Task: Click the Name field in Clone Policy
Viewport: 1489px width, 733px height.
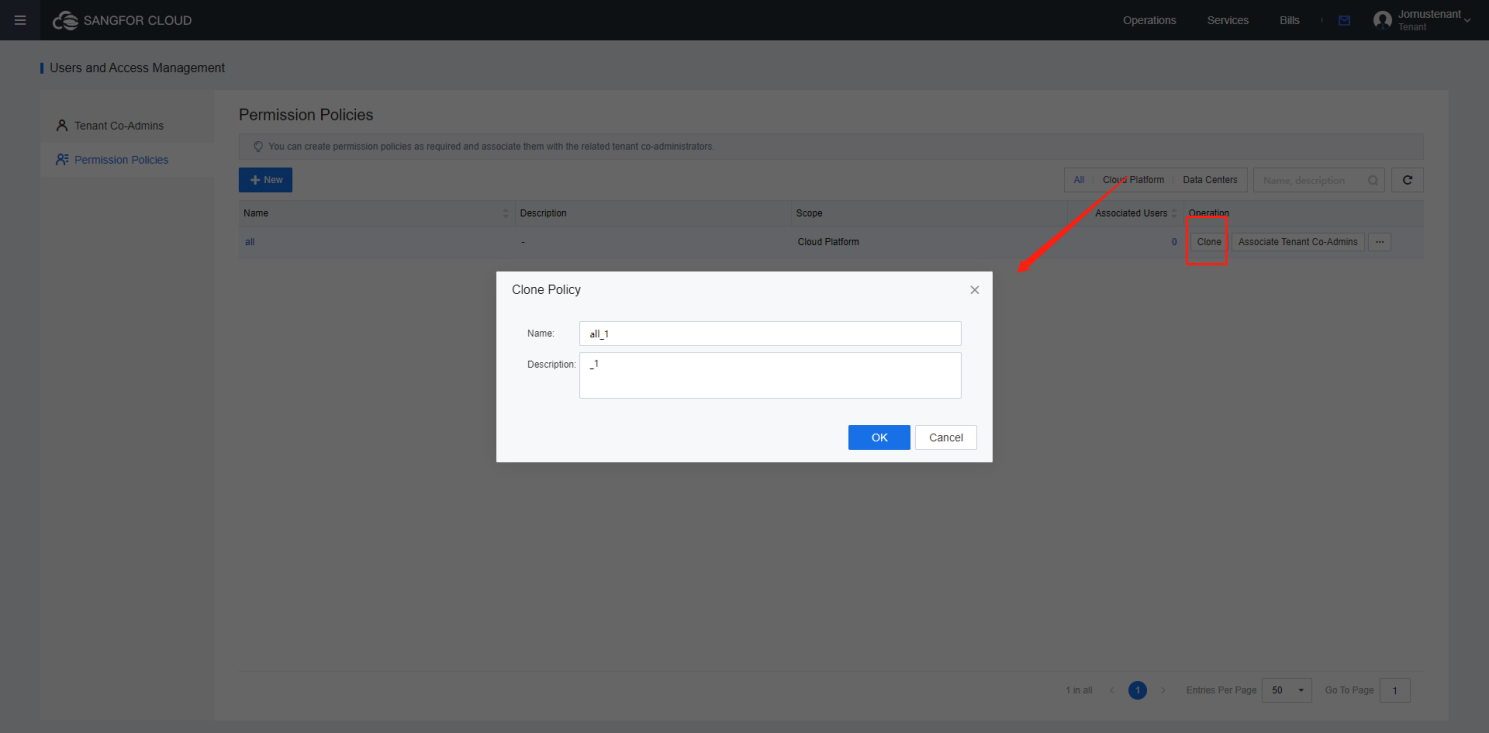Action: click(770, 333)
